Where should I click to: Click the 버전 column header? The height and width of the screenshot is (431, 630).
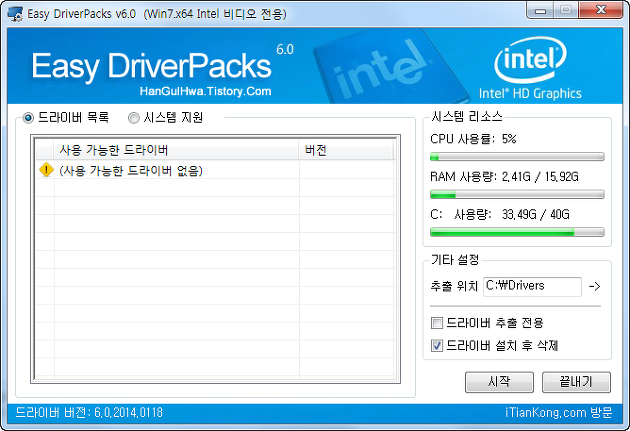coord(346,151)
